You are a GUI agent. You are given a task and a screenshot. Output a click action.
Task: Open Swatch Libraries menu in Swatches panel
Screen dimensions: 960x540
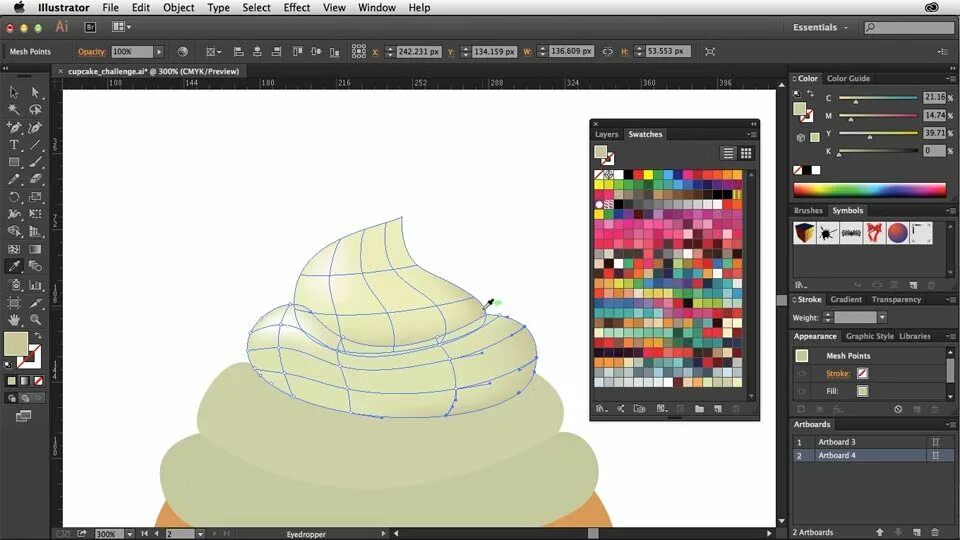601,408
